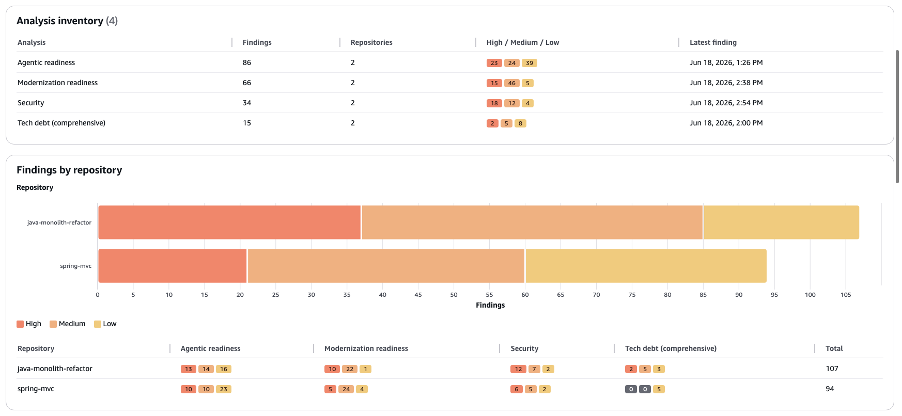Click the findings count 66 for Modernization readiness
Image resolution: width=902 pixels, height=416 pixels.
[x=247, y=83]
